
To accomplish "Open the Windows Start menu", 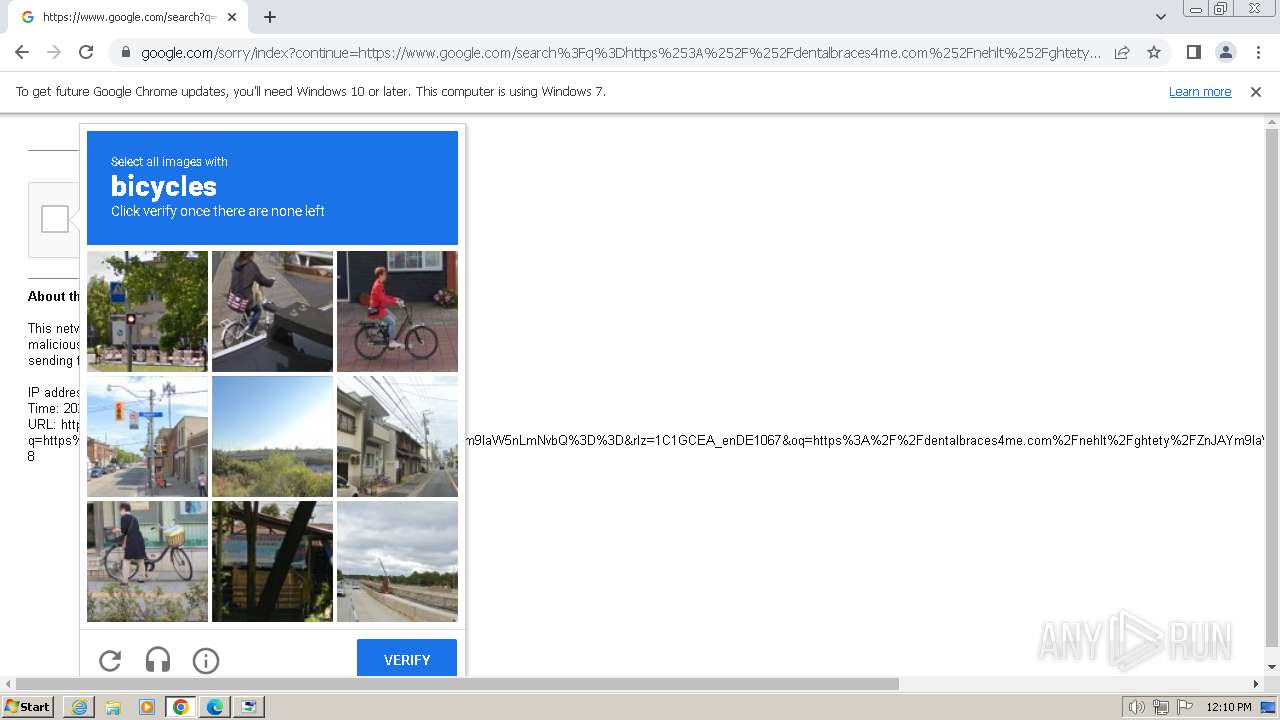I will 28,707.
